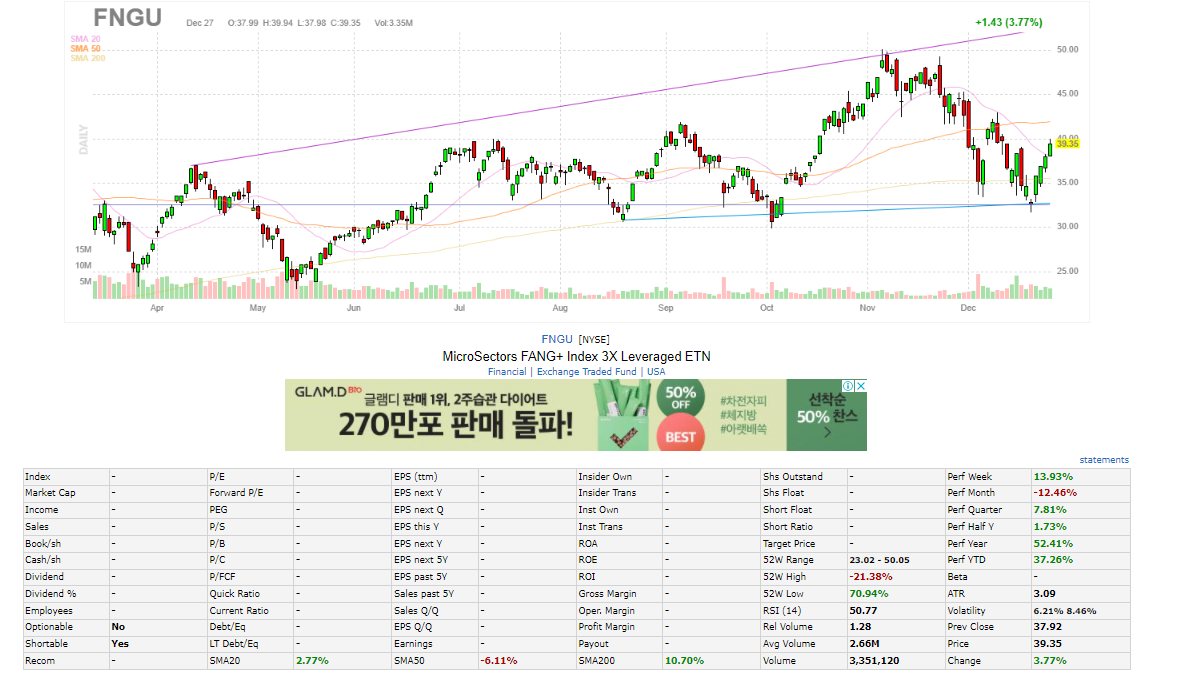Screen dimensions: 1198x682
Task: Click the Market Cap label in the table
Action: pos(50,493)
